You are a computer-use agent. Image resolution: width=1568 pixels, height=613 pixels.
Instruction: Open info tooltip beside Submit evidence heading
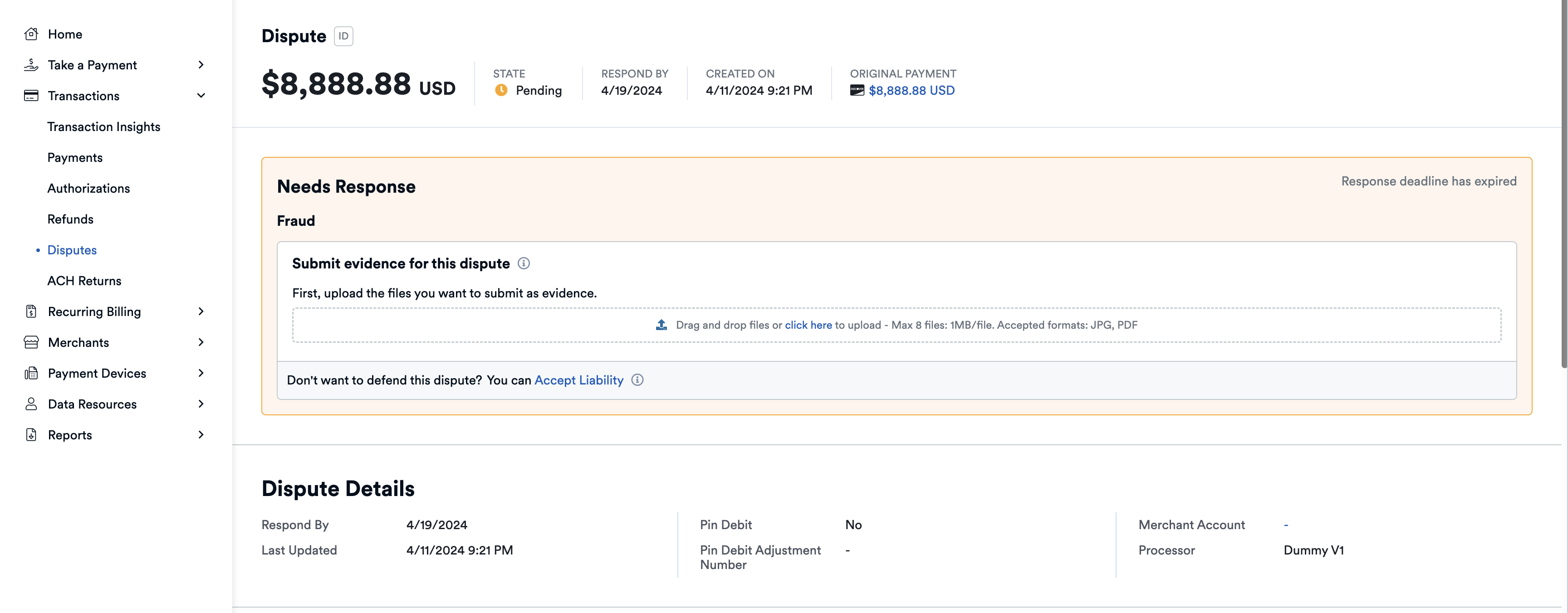(524, 263)
